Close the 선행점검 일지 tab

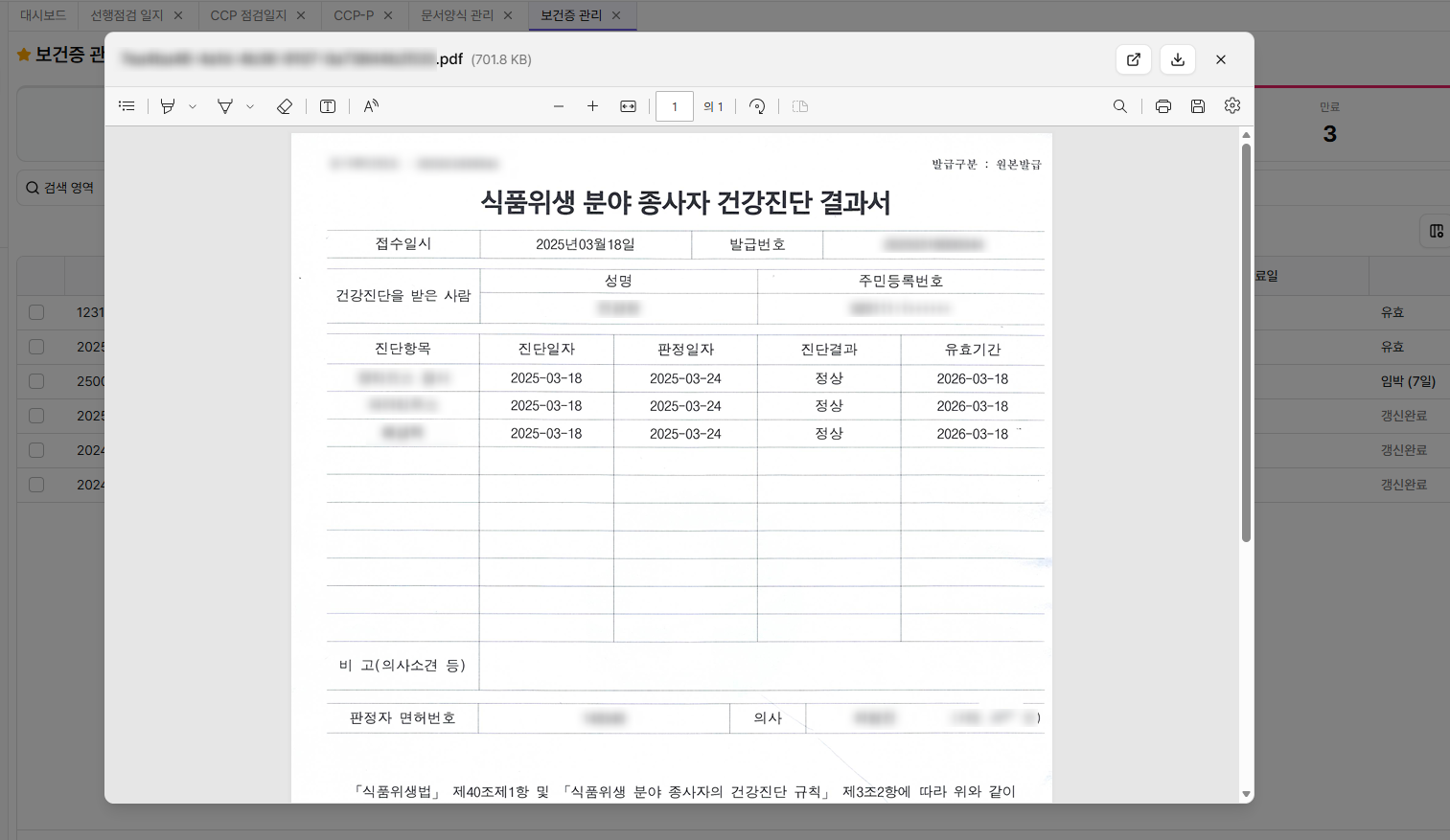click(178, 15)
